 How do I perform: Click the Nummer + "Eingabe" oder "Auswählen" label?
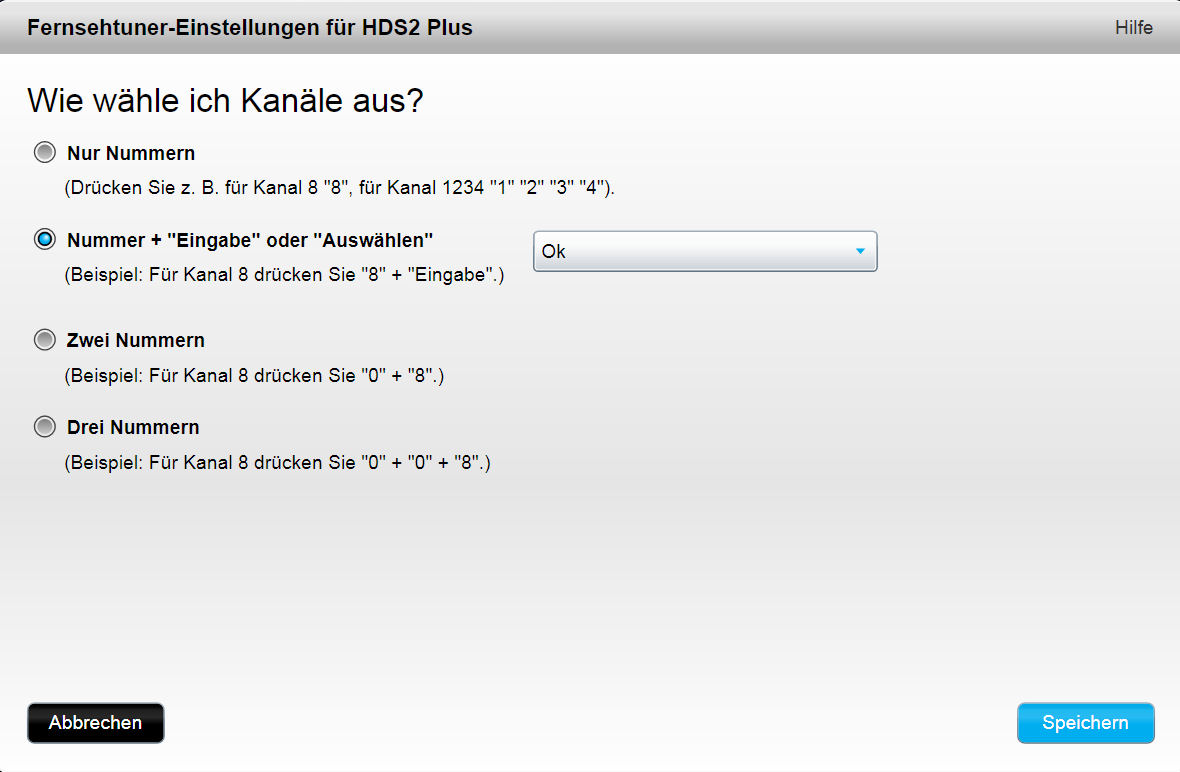click(x=250, y=240)
